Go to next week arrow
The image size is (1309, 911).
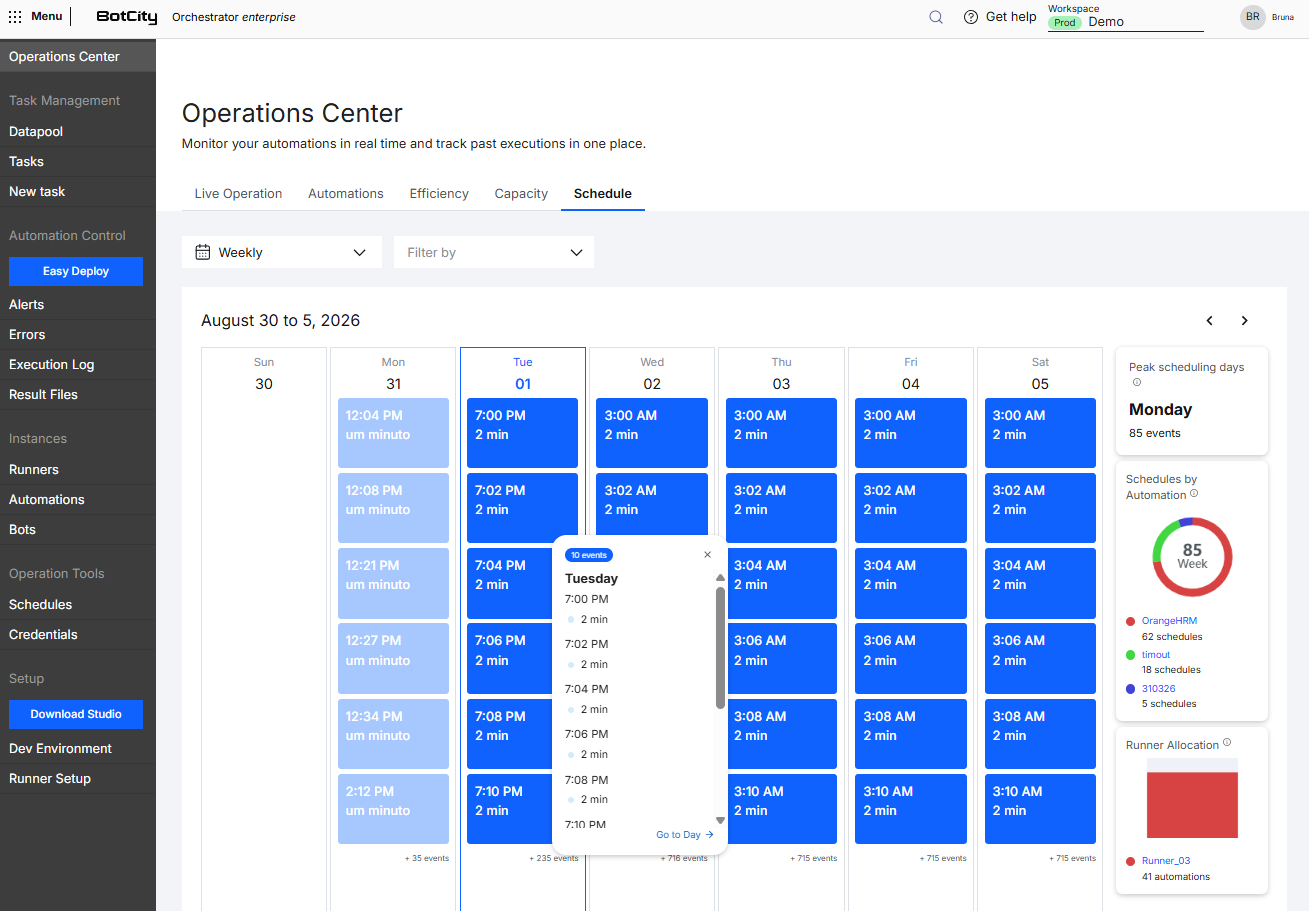tap(1245, 321)
